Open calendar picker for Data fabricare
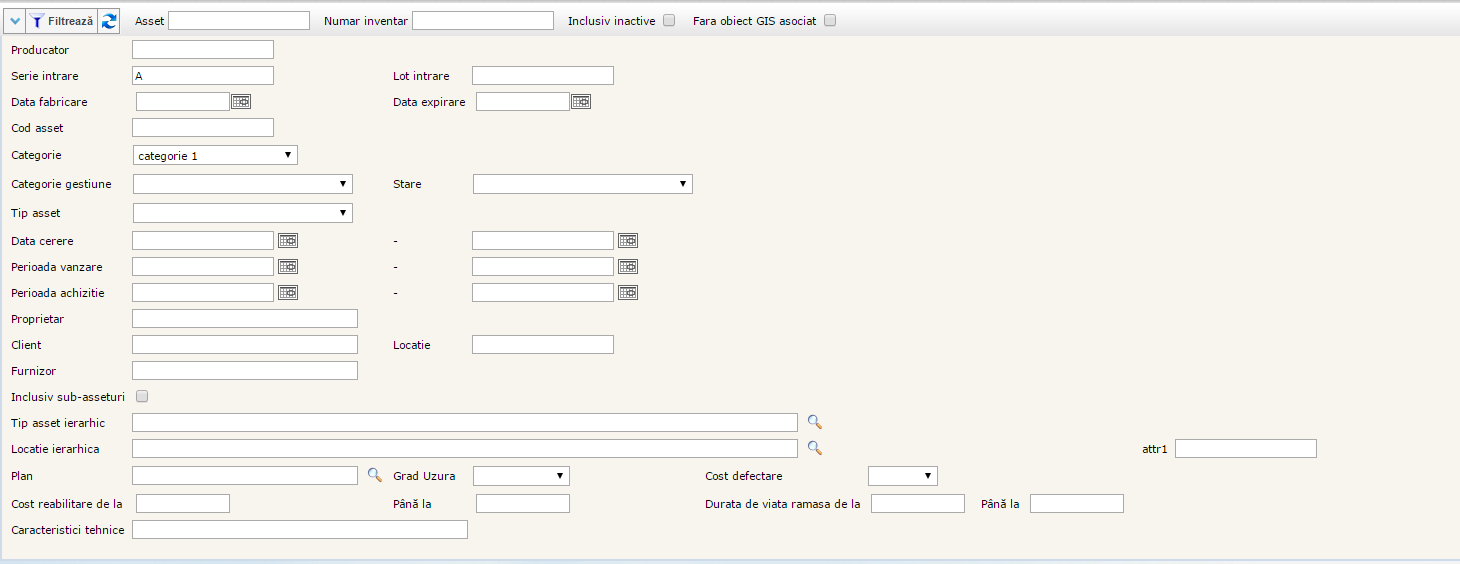Viewport: 1460px width, 564px height. point(241,101)
